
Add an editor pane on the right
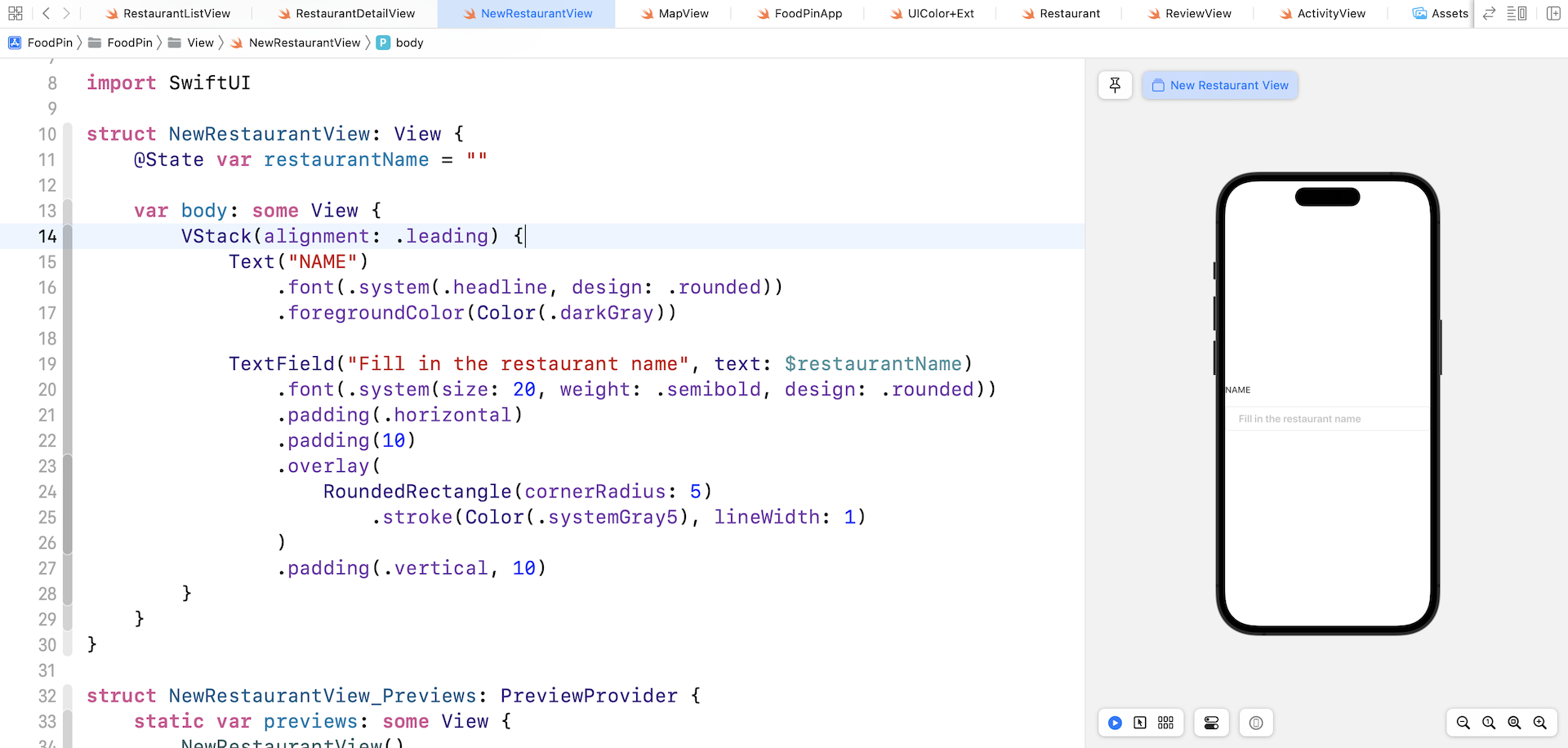pyautogui.click(x=1553, y=13)
